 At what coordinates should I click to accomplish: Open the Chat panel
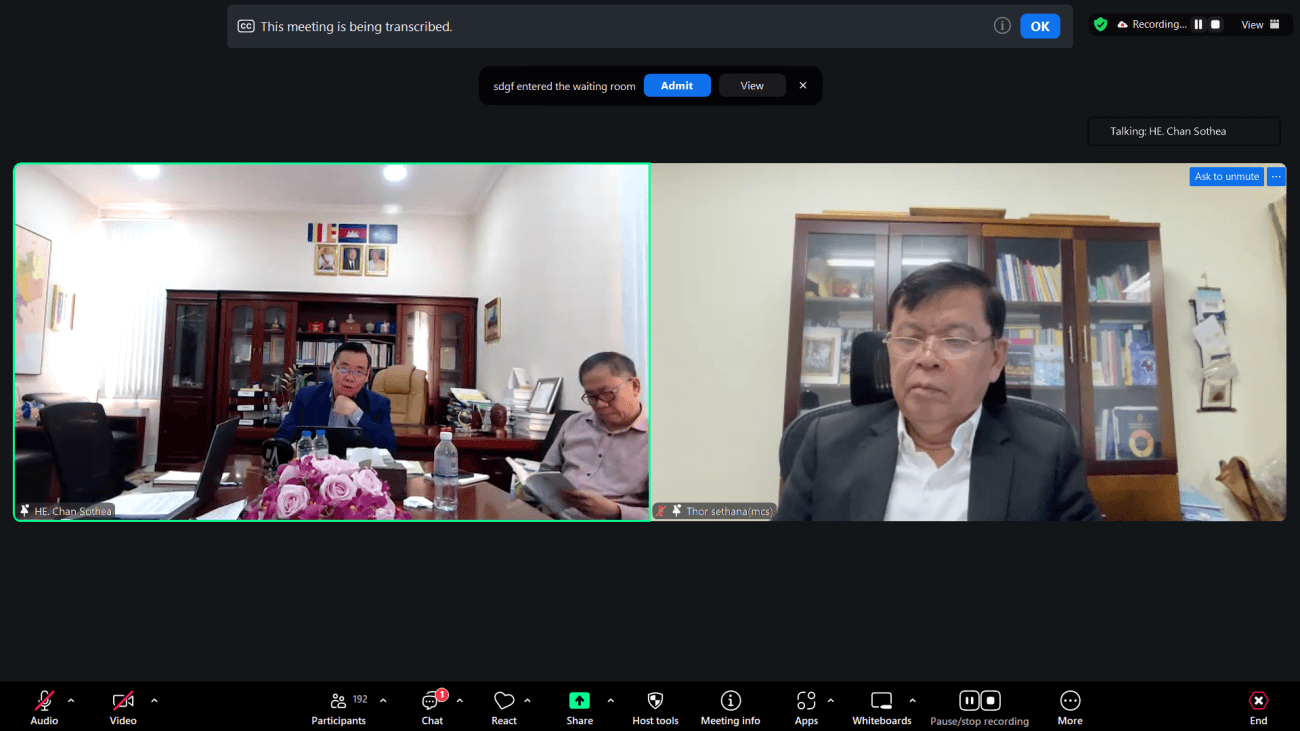432,707
